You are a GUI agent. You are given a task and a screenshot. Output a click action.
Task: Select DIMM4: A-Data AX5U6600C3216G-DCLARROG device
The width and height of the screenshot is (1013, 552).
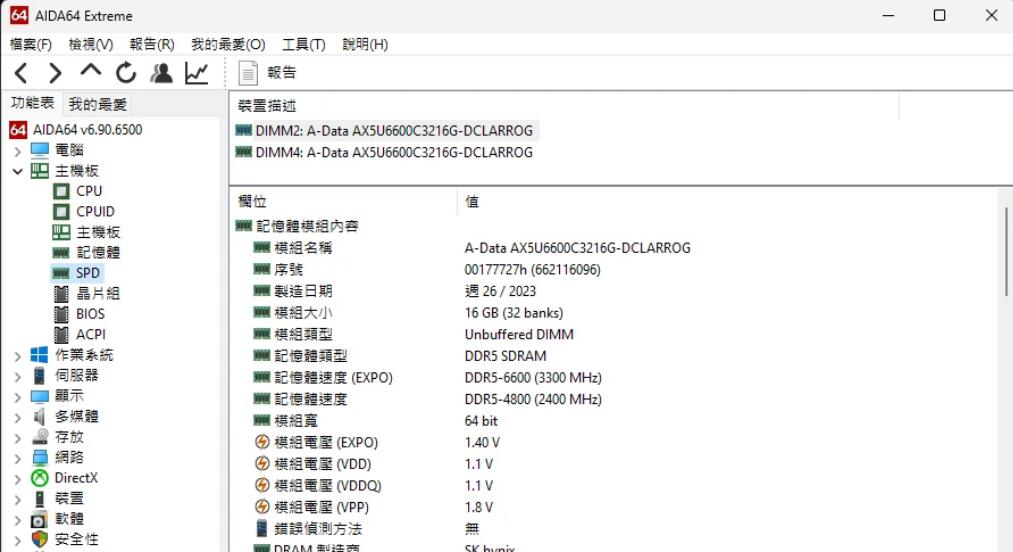pyautogui.click(x=394, y=153)
